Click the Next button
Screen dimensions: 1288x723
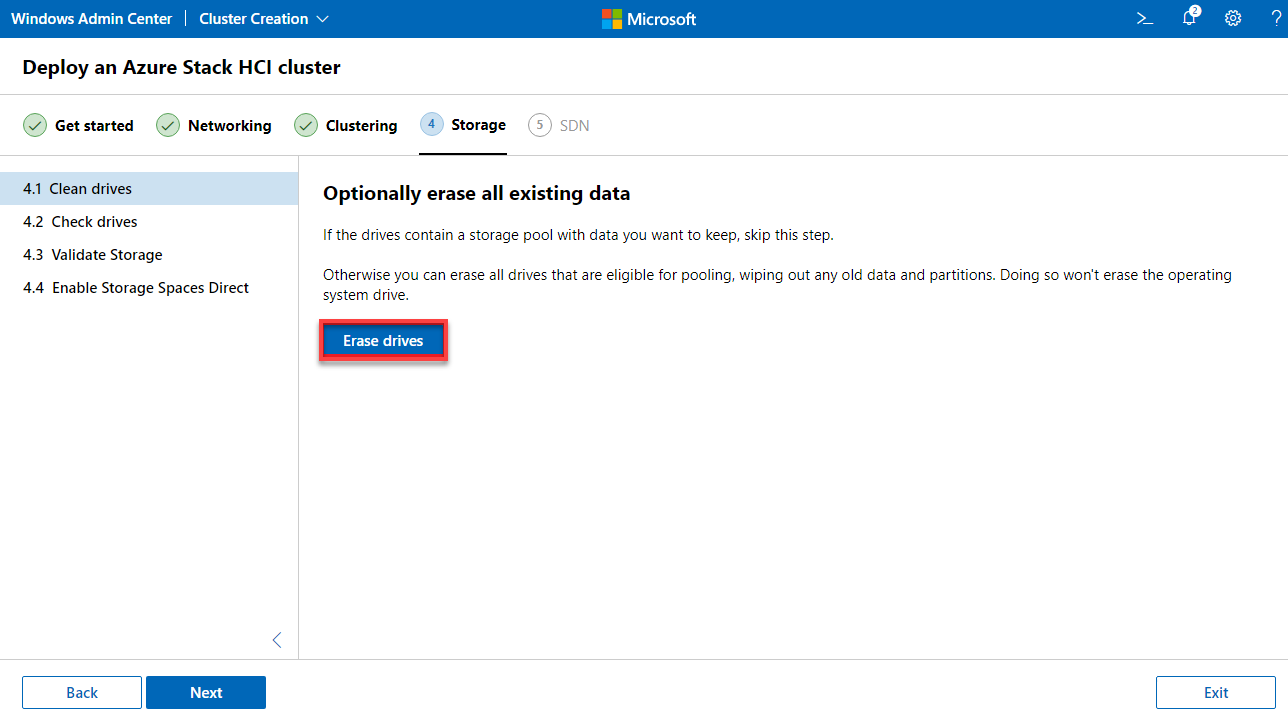206,692
